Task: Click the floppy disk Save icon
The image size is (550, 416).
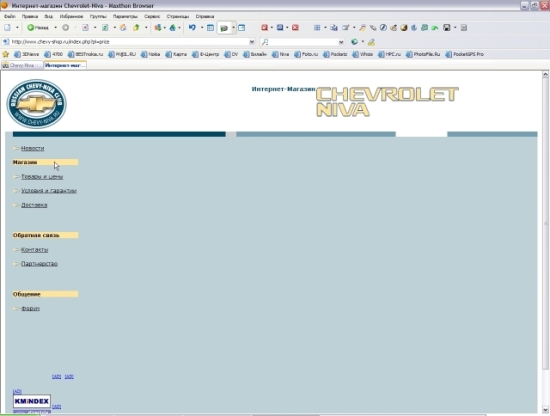Action: click(447, 28)
